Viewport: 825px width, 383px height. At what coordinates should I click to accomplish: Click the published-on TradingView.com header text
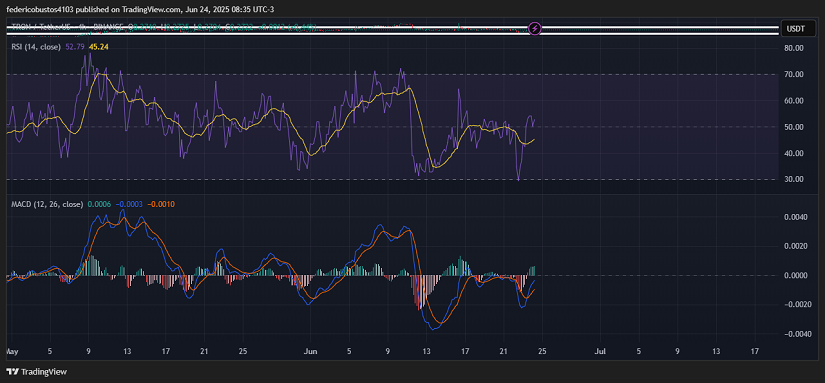click(x=140, y=9)
